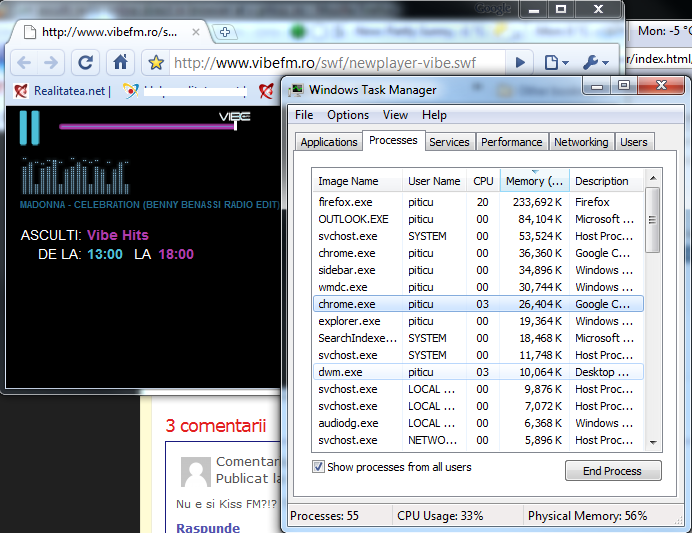
Task: Select the audiodg.exe process row
Action: pyautogui.click(x=478, y=423)
